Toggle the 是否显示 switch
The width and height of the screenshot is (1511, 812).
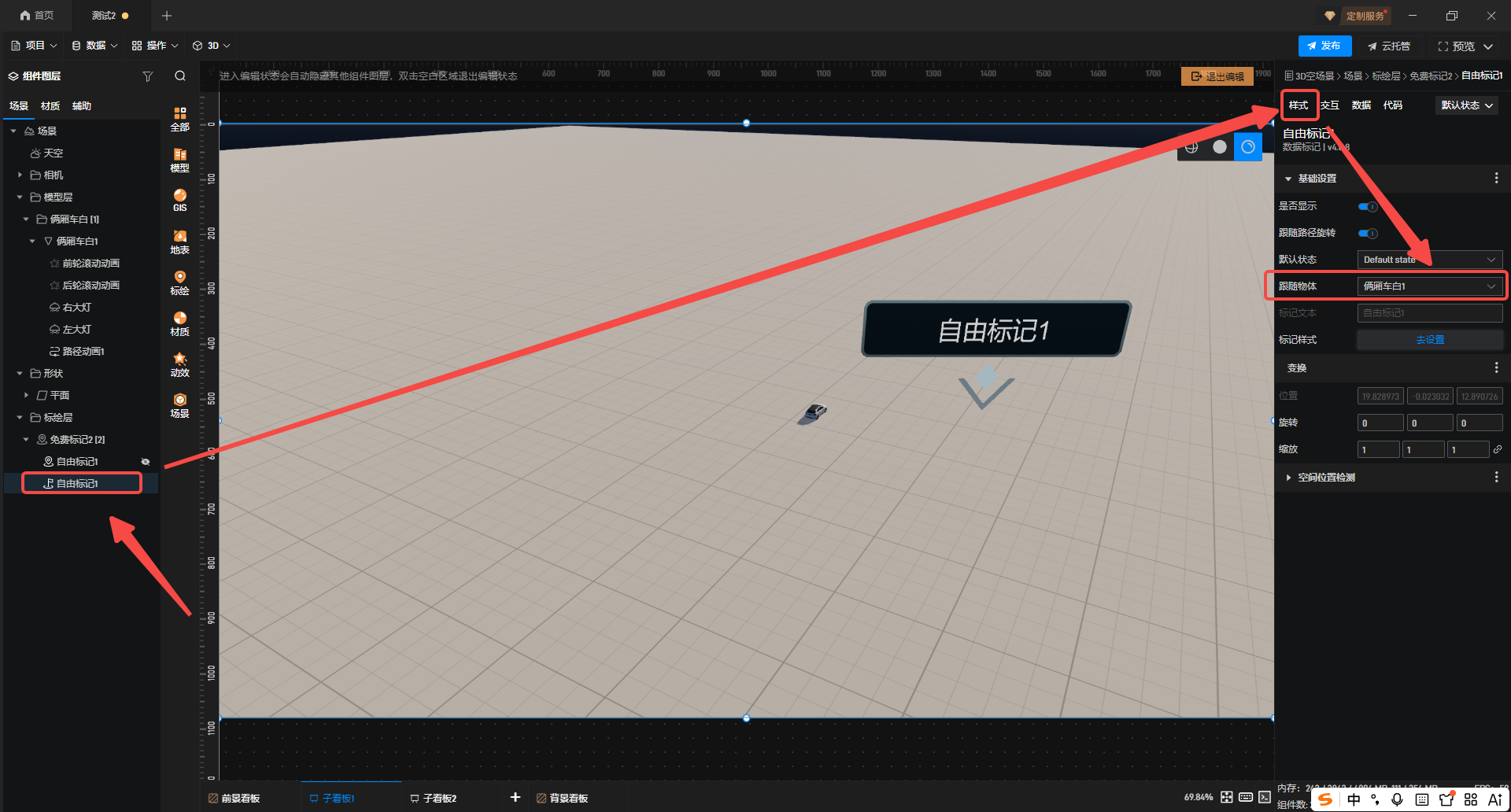tap(1368, 207)
